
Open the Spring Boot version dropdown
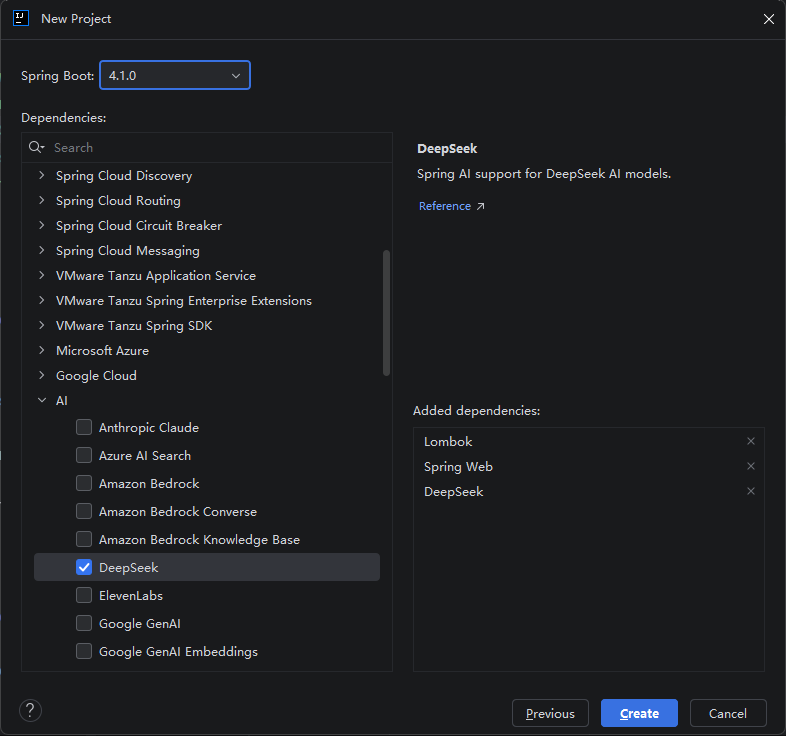tap(175, 75)
